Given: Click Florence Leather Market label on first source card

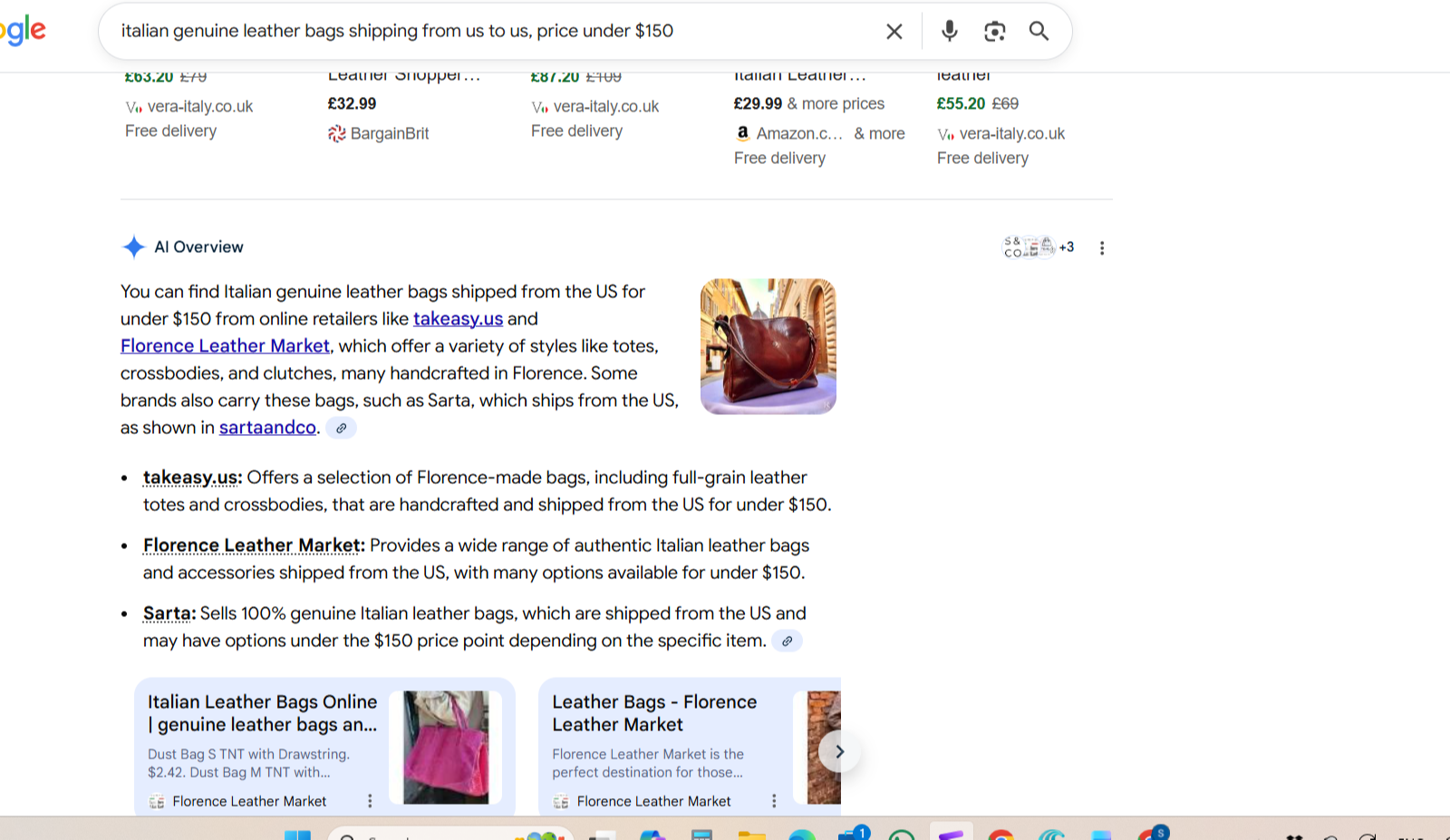Looking at the screenshot, I should [x=249, y=801].
